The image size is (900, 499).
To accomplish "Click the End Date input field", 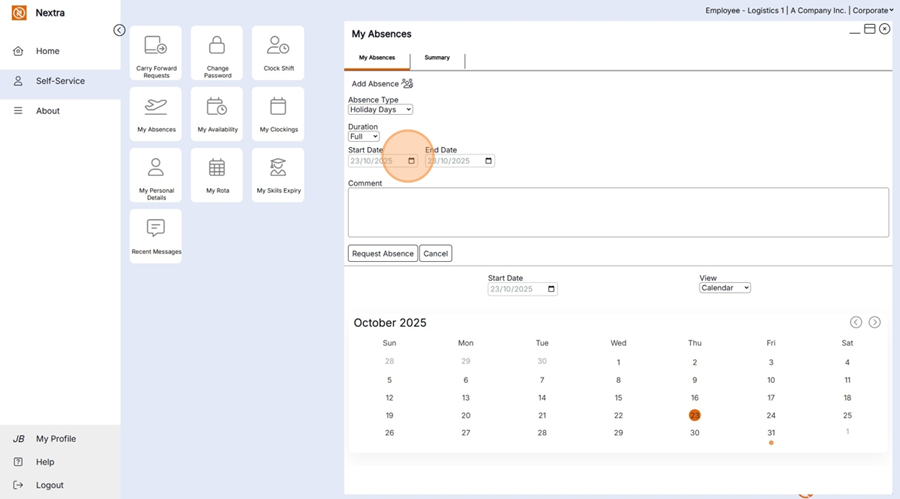I will pyautogui.click(x=459, y=161).
